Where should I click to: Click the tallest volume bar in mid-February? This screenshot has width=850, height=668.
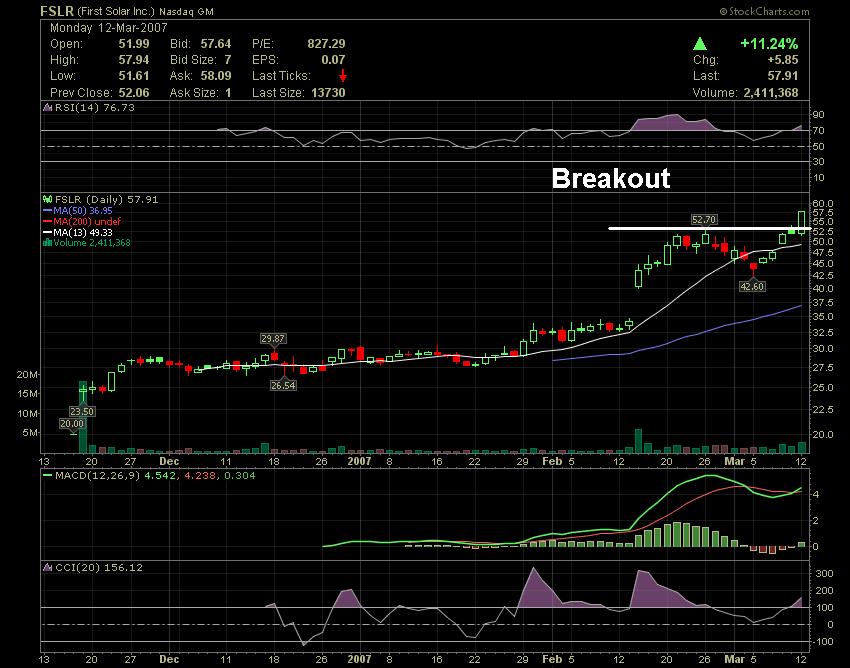click(639, 441)
